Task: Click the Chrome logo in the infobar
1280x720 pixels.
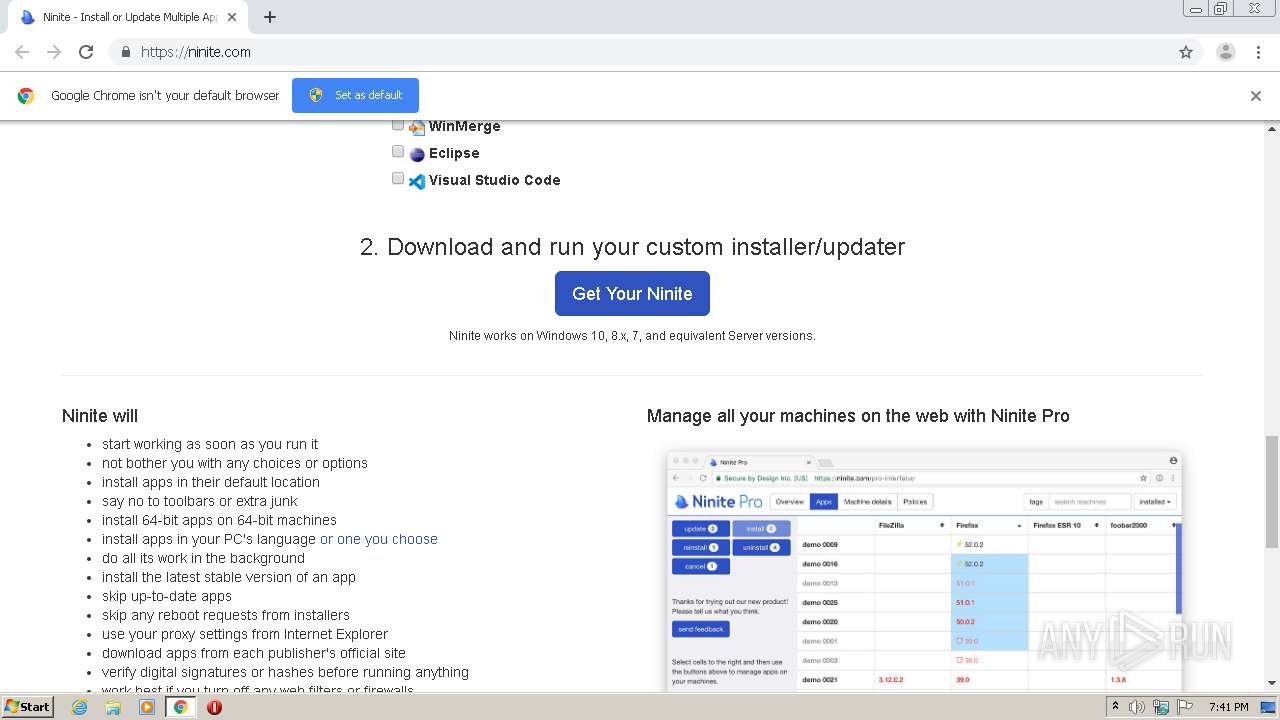Action: tap(26, 96)
